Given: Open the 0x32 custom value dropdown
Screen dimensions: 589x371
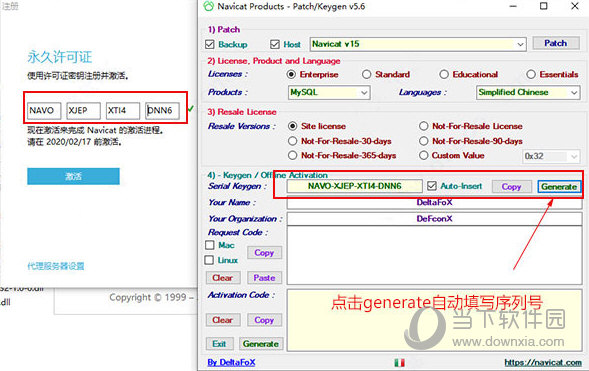Looking at the screenshot, I should [x=551, y=156].
